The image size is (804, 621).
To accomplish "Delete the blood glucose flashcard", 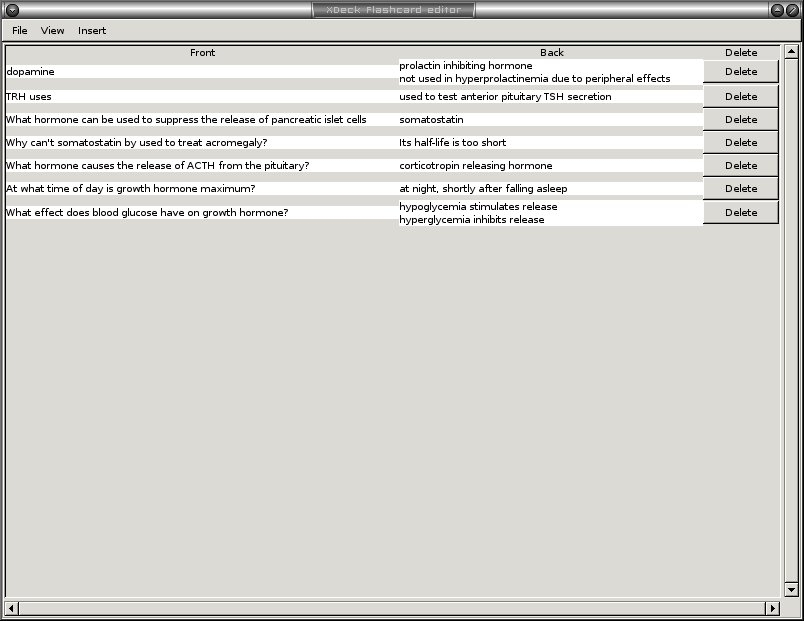I will click(740, 213).
